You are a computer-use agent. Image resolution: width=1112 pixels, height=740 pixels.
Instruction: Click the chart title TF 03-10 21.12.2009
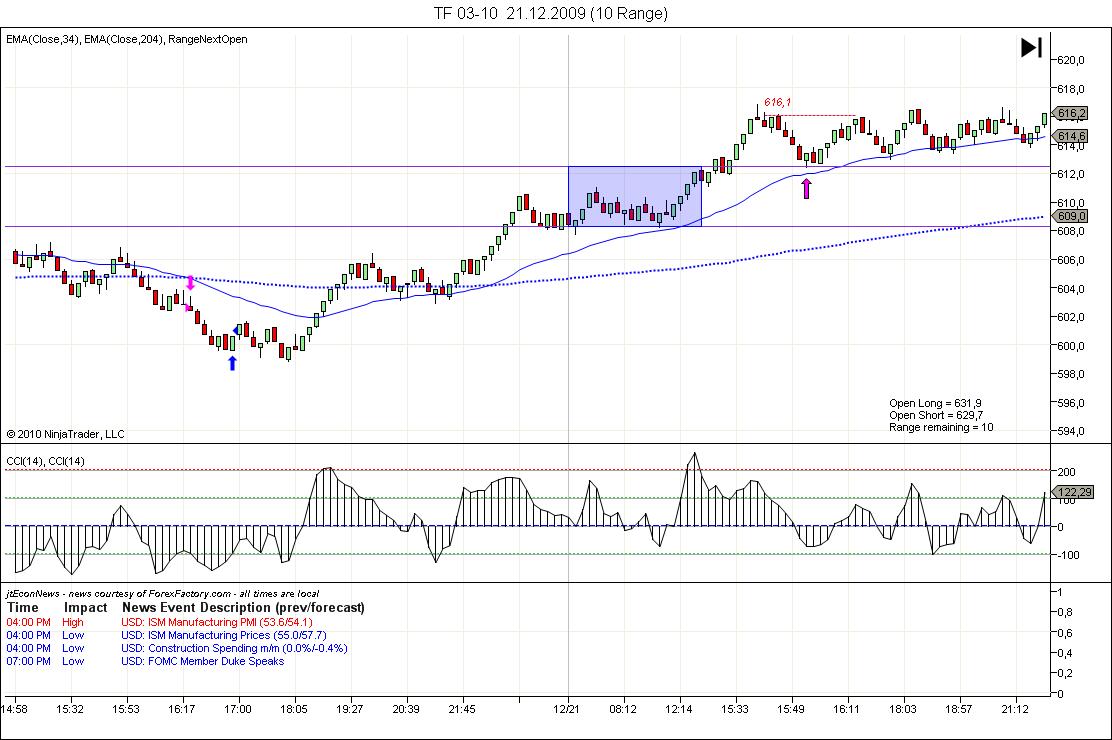click(x=551, y=13)
